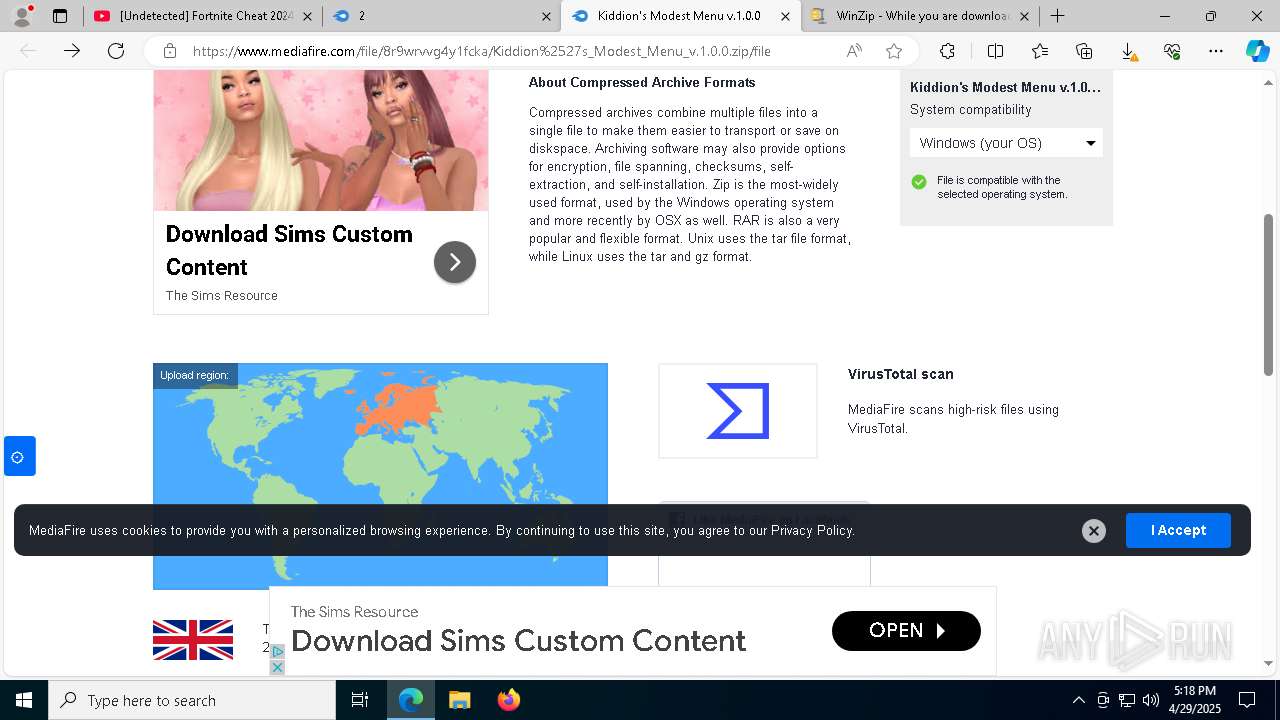Open a new browser tab
The image size is (1280, 720).
coord(1057,16)
